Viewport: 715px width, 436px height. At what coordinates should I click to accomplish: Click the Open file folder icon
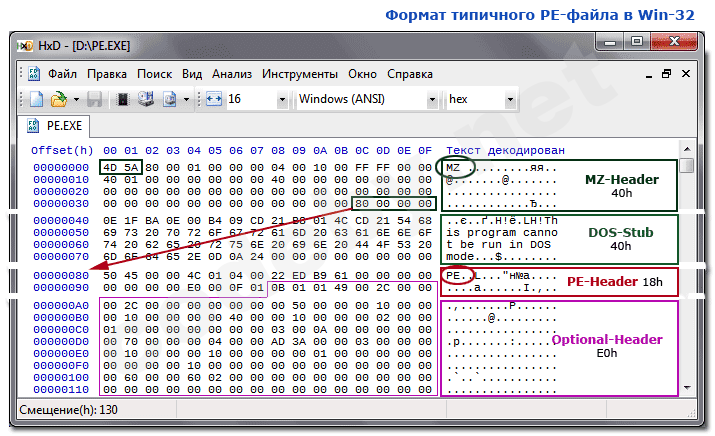pos(58,99)
